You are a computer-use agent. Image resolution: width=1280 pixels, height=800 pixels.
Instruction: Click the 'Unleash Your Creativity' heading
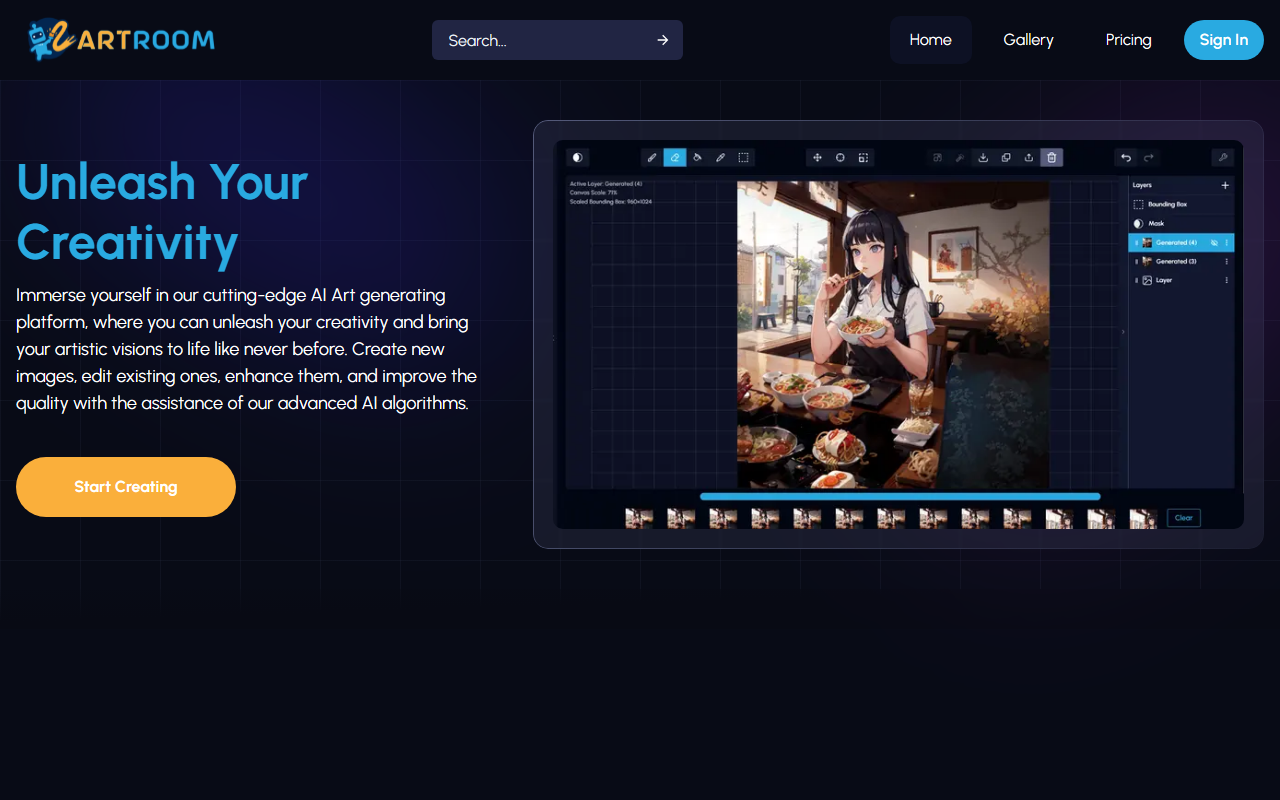pos(162,212)
